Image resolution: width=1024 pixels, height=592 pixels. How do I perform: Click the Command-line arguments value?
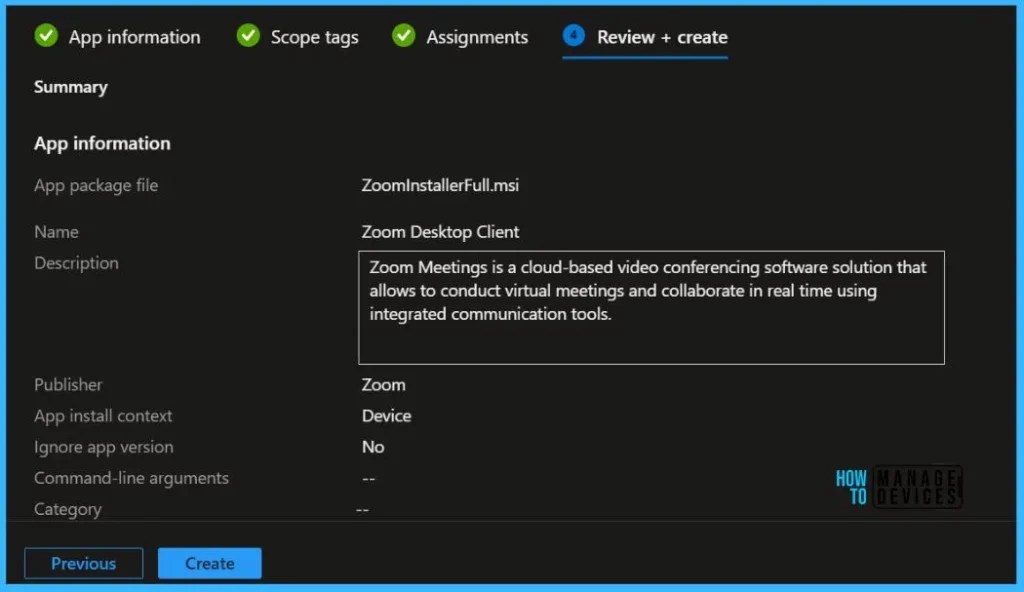(369, 478)
